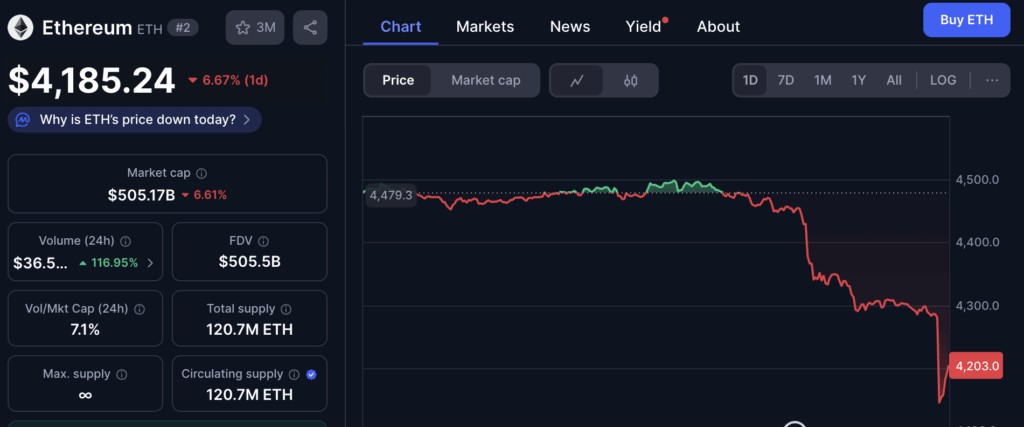Click the #2 rank badge

click(x=183, y=27)
